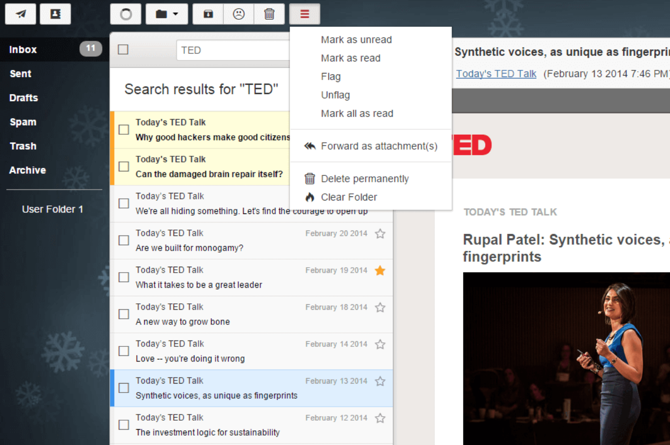Unstar the February 19 2014 message
Viewport: 670px width, 445px height.
[x=380, y=270]
